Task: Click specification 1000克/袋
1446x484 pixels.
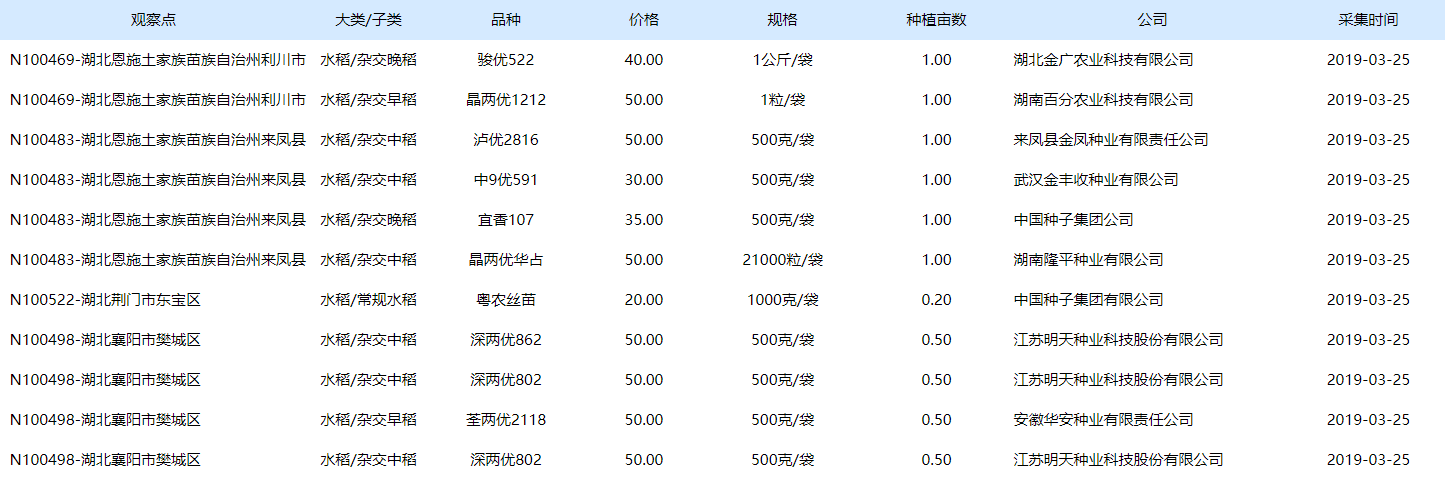Action: click(x=782, y=300)
